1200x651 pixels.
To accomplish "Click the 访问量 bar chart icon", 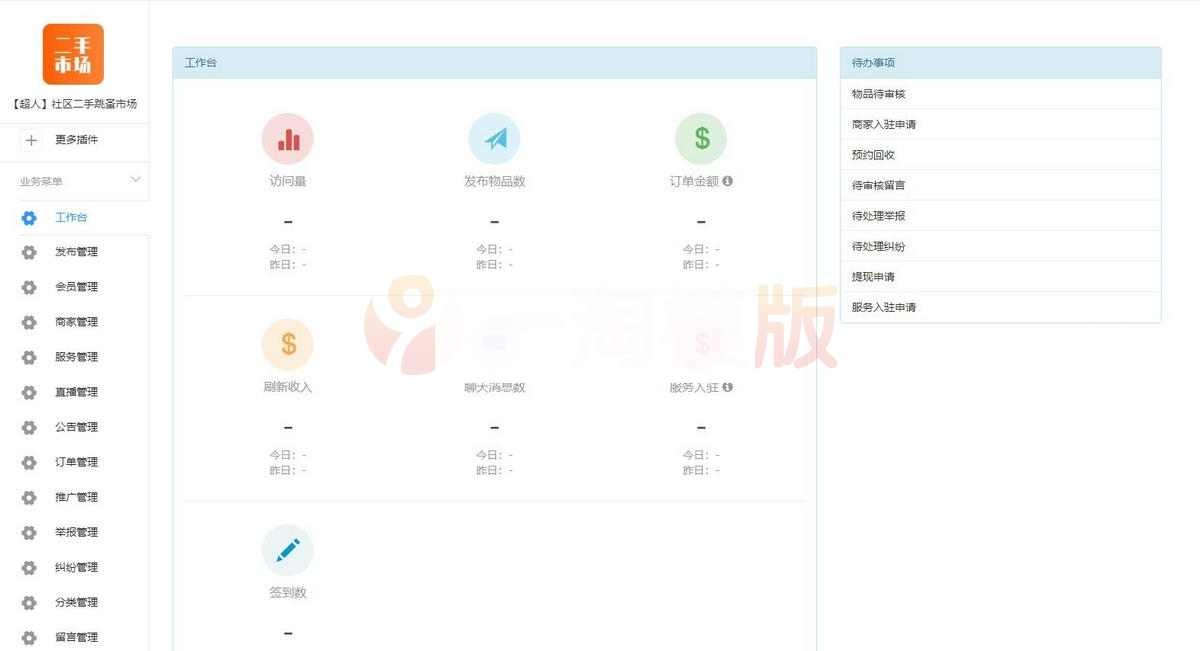I will 288,140.
